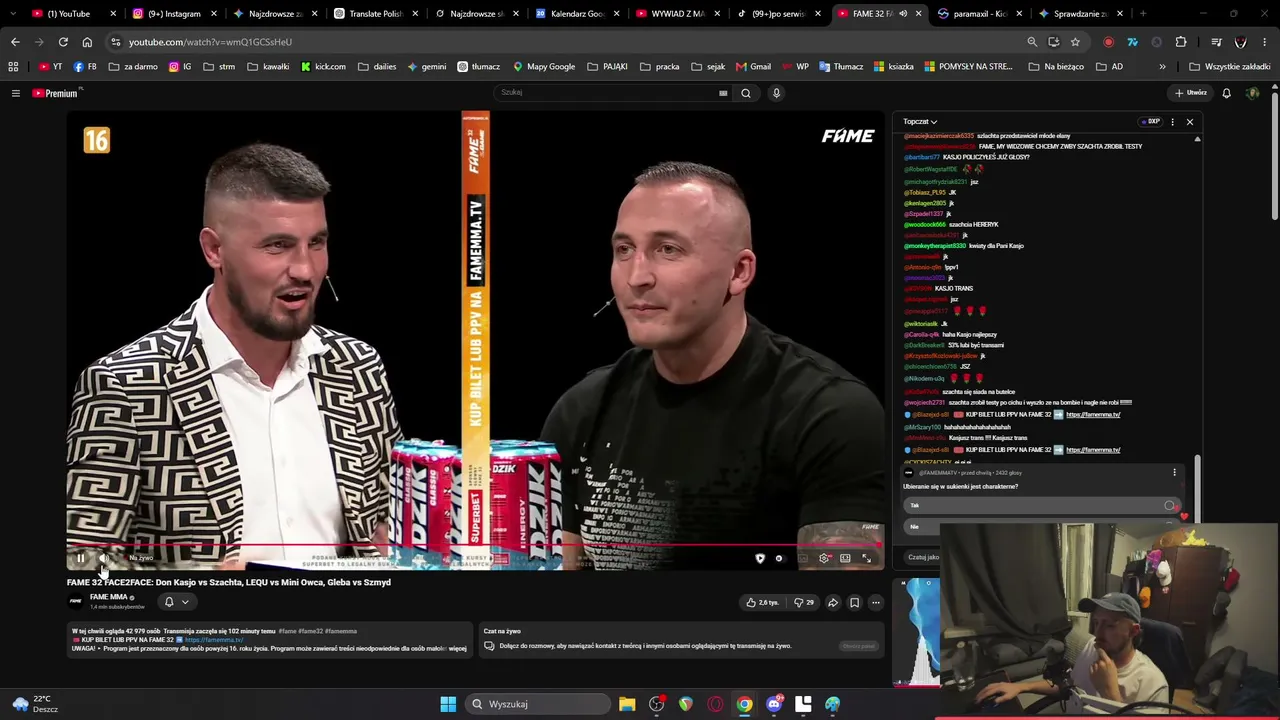Image resolution: width=1280 pixels, height=720 pixels.
Task: Select the 'Tak' poll option
Action: coord(1041,505)
